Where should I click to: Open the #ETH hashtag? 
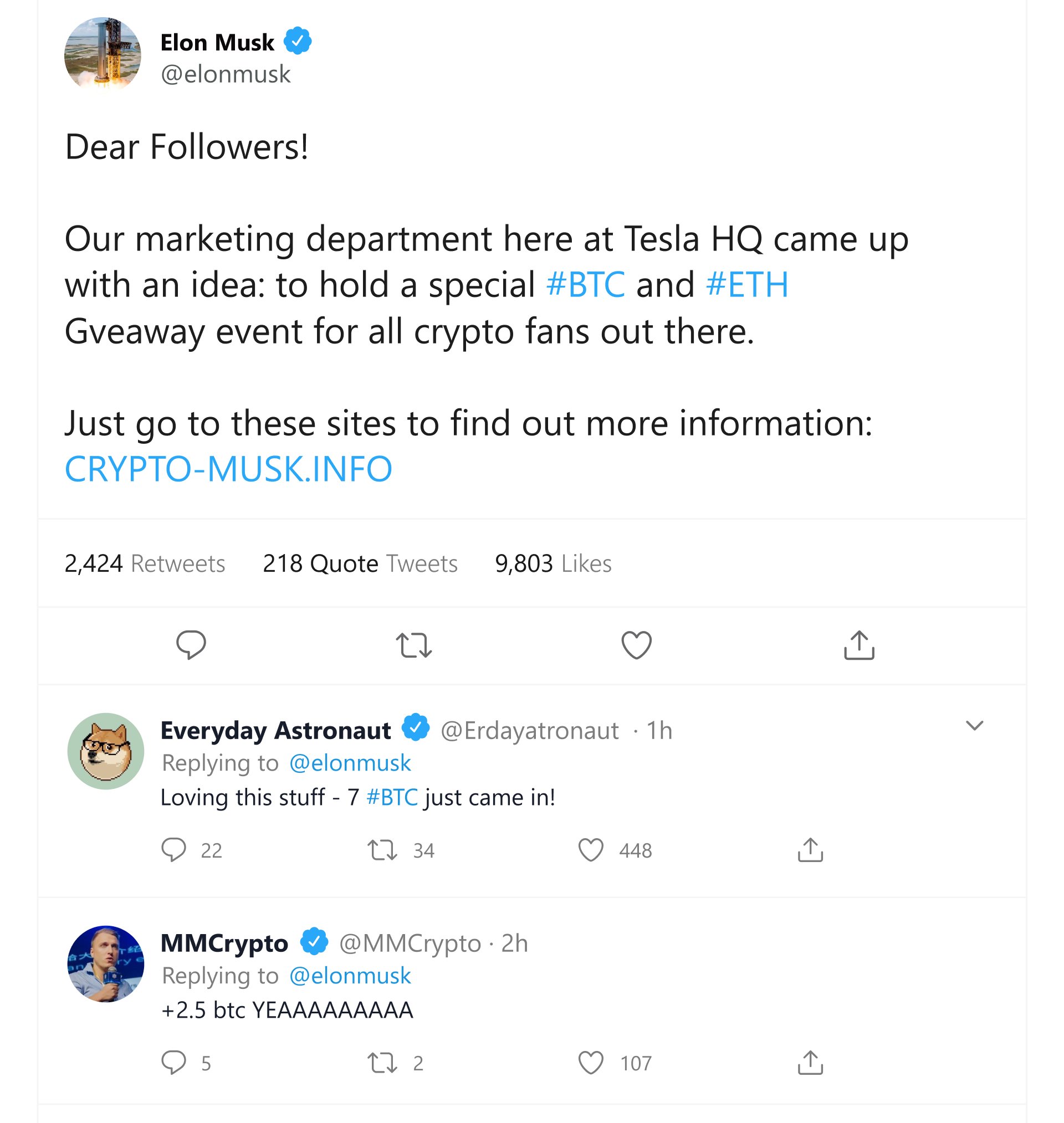click(746, 285)
